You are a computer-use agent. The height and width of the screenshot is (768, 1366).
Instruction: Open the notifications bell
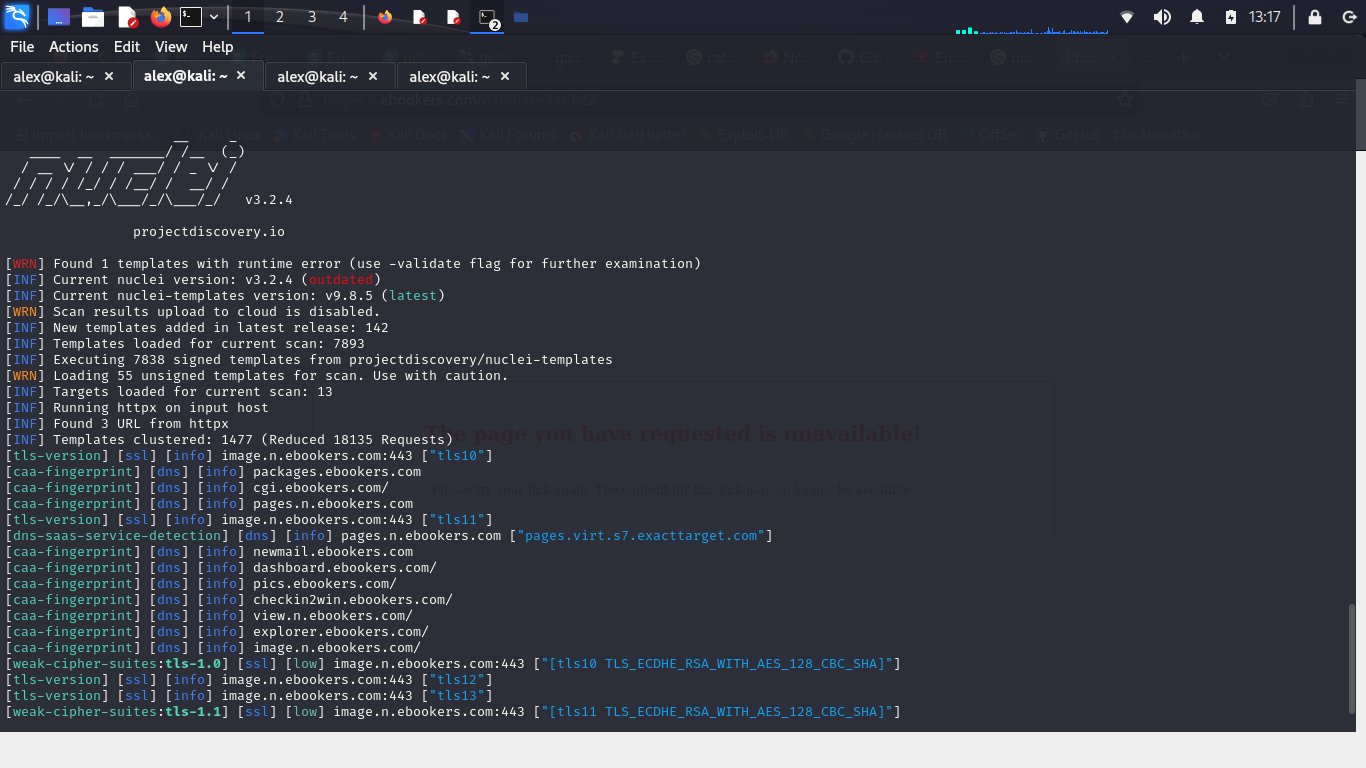(x=1197, y=17)
